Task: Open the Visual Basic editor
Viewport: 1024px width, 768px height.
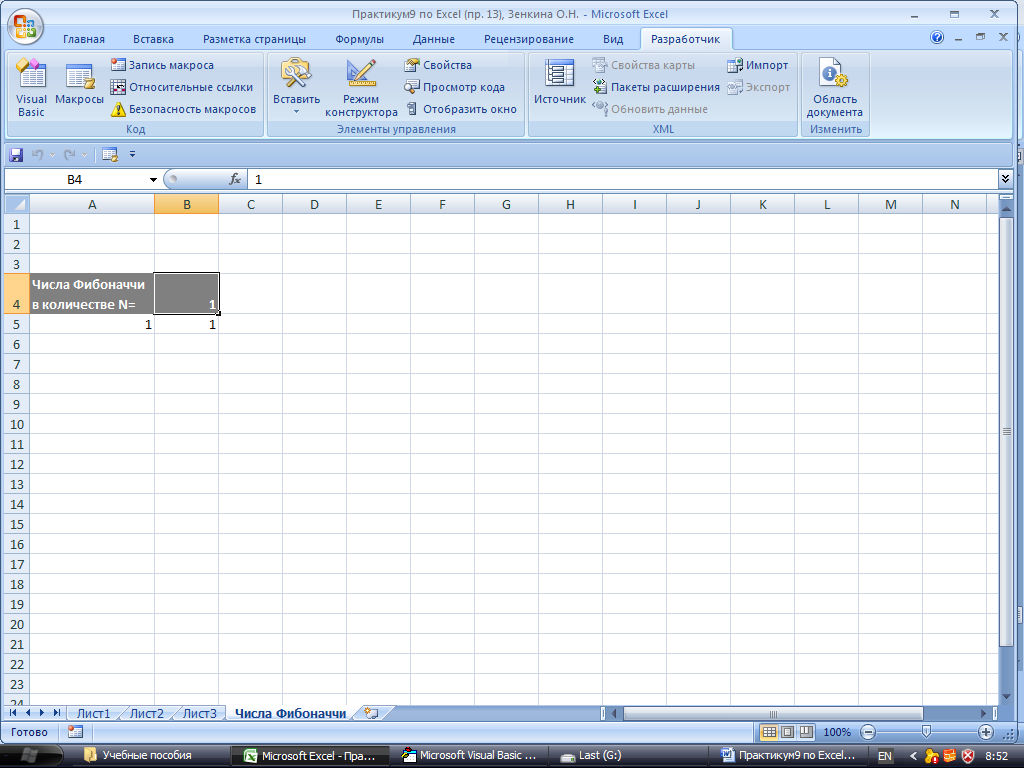Action: pos(31,88)
